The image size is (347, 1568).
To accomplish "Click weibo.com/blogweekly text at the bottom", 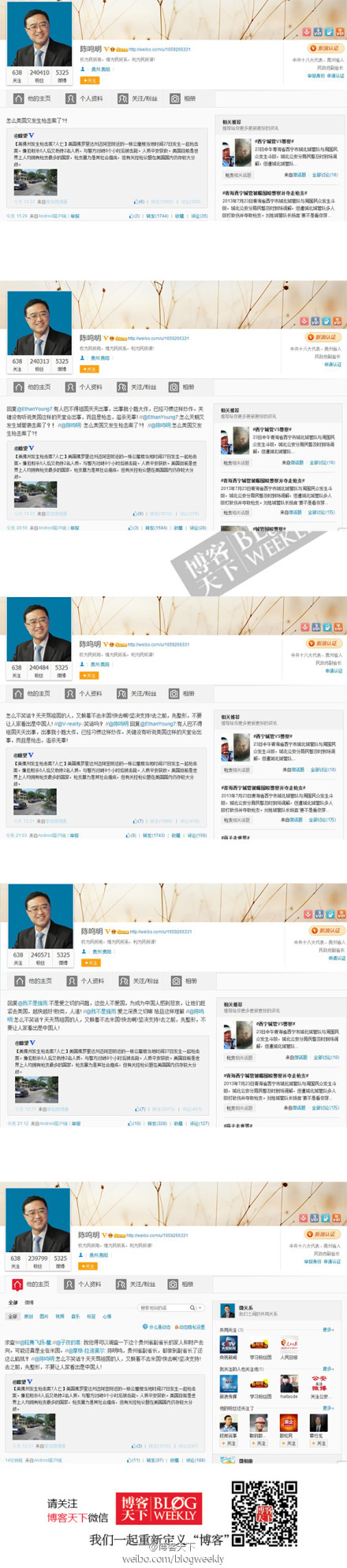I will (x=173, y=1559).
